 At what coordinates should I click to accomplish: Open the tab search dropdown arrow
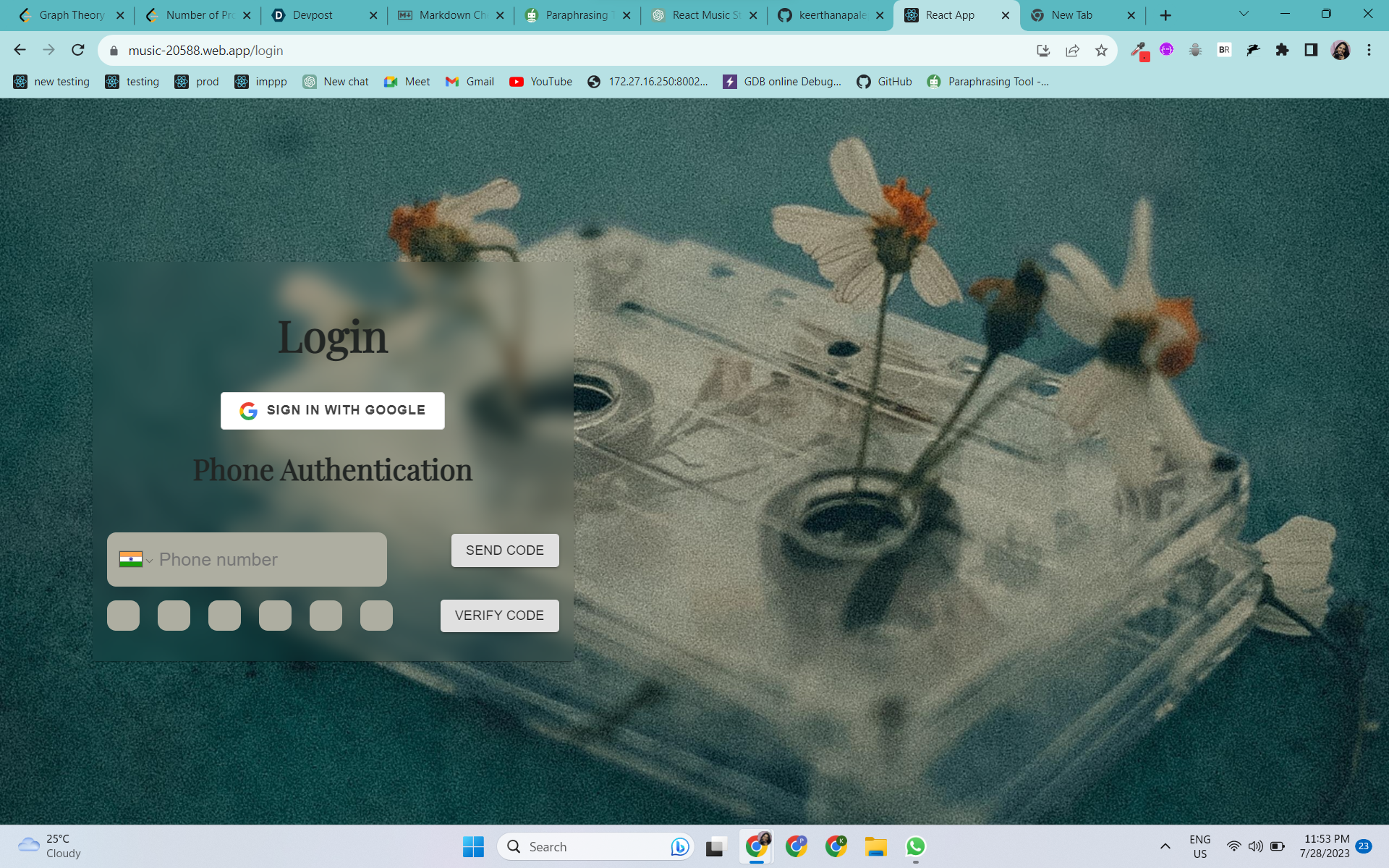1244,14
